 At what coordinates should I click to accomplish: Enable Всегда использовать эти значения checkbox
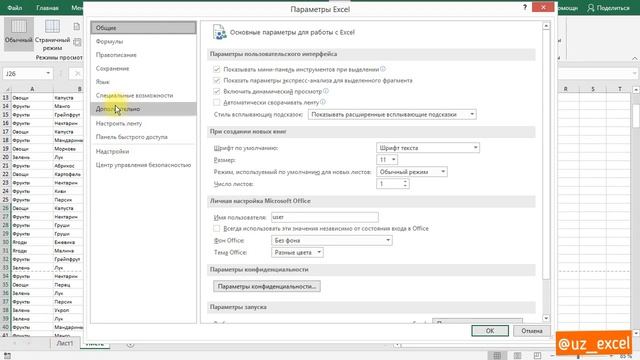[x=217, y=229]
